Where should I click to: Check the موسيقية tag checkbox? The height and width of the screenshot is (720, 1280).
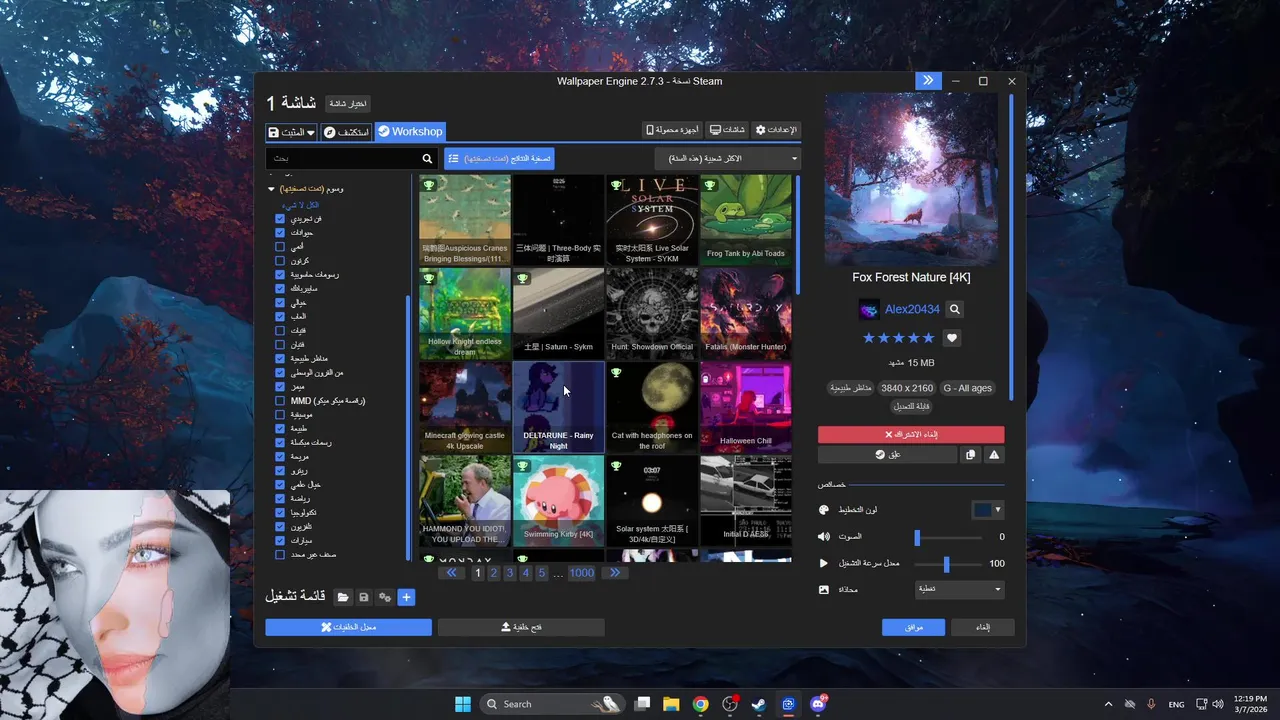280,414
